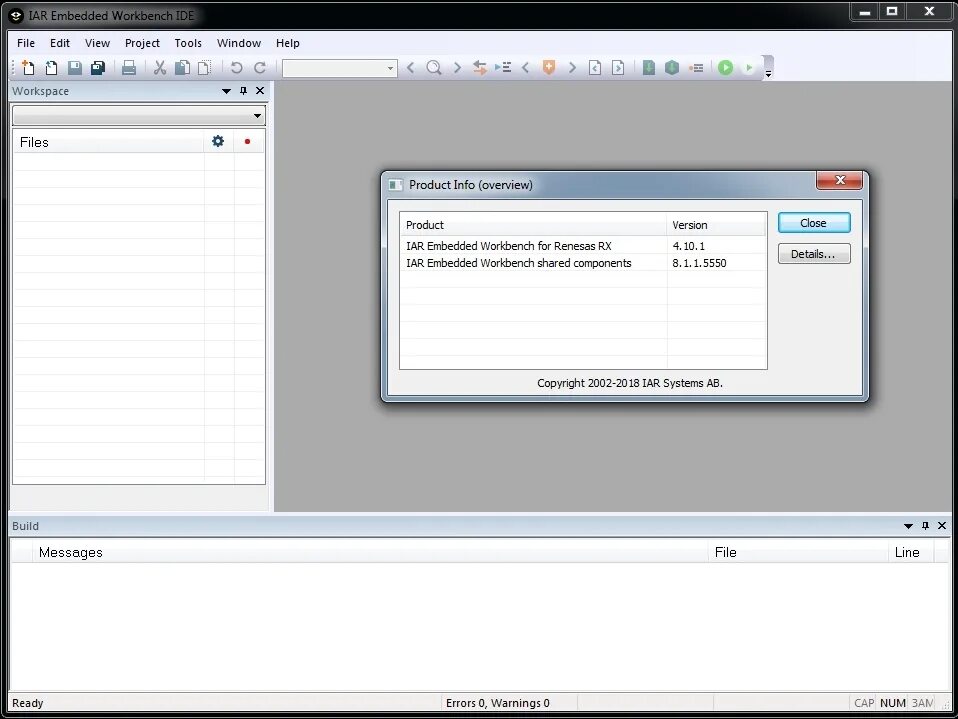Image resolution: width=958 pixels, height=719 pixels.
Task: Click the Debug without Downloading small play icon
Action: point(748,68)
